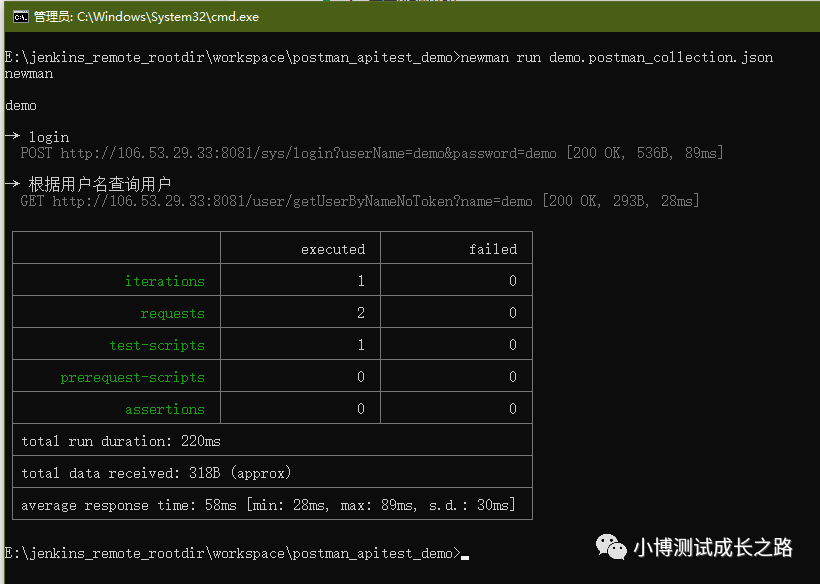Viewport: 820px width, 584px height.
Task: Click the failed value for prerequest-scripts
Action: click(x=512, y=377)
